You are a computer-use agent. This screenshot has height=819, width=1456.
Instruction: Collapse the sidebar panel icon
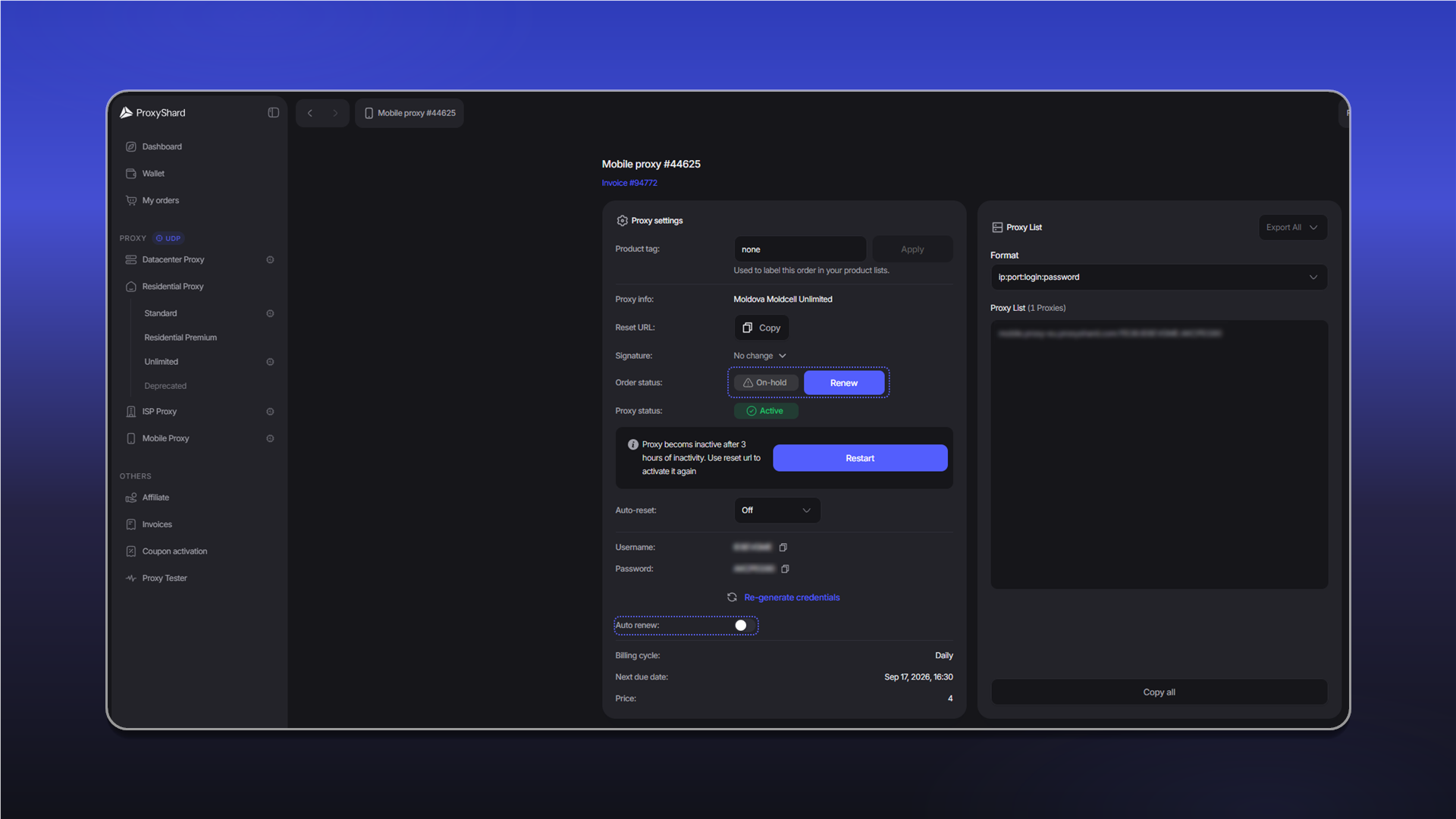pyautogui.click(x=273, y=113)
